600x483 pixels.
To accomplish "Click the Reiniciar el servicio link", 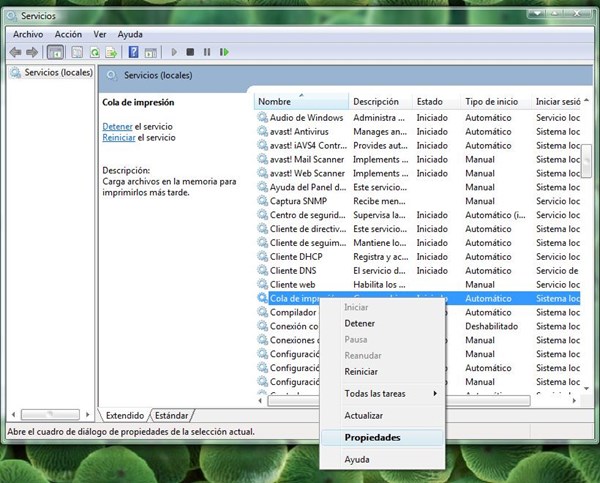I will coord(118,138).
